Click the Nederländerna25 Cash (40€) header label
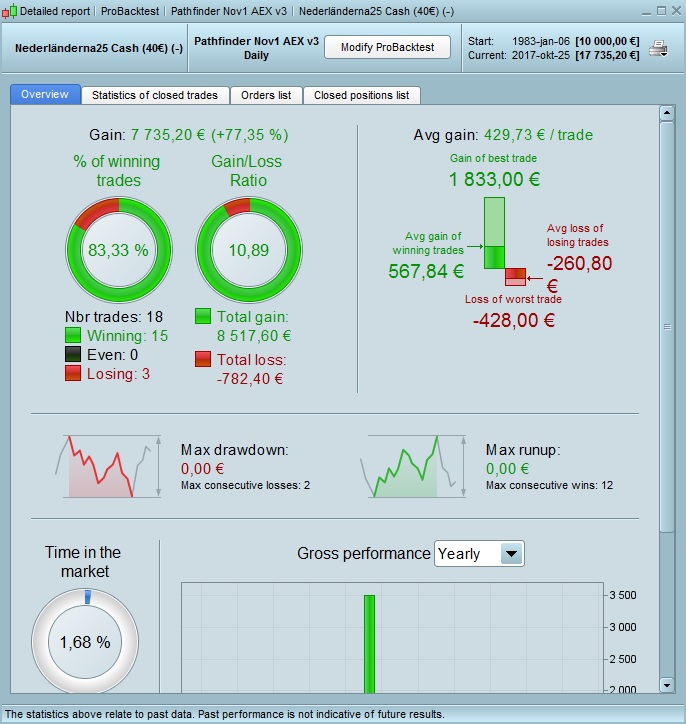686x724 pixels. tap(99, 48)
